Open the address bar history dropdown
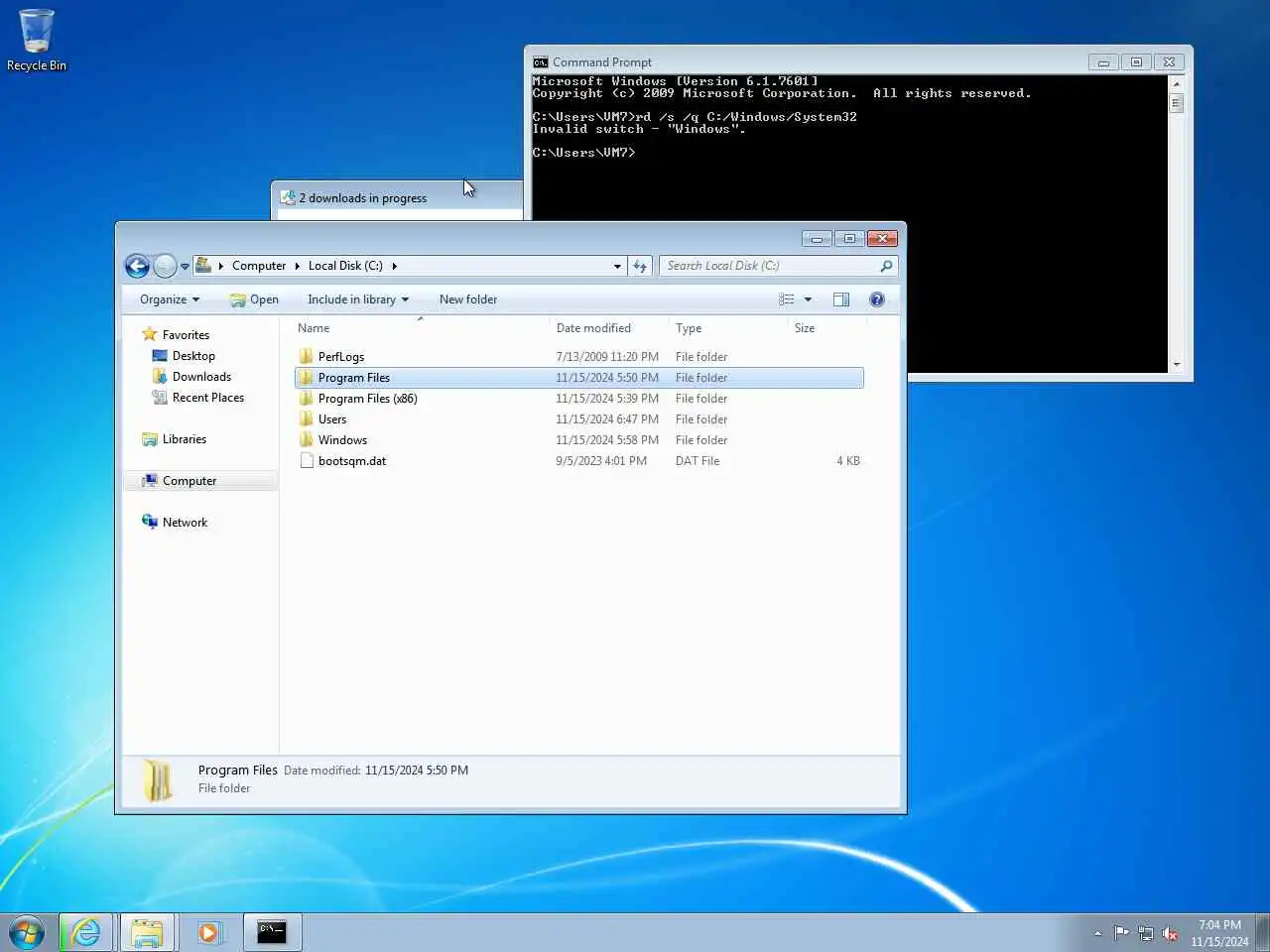This screenshot has height=952, width=1270. 617,266
